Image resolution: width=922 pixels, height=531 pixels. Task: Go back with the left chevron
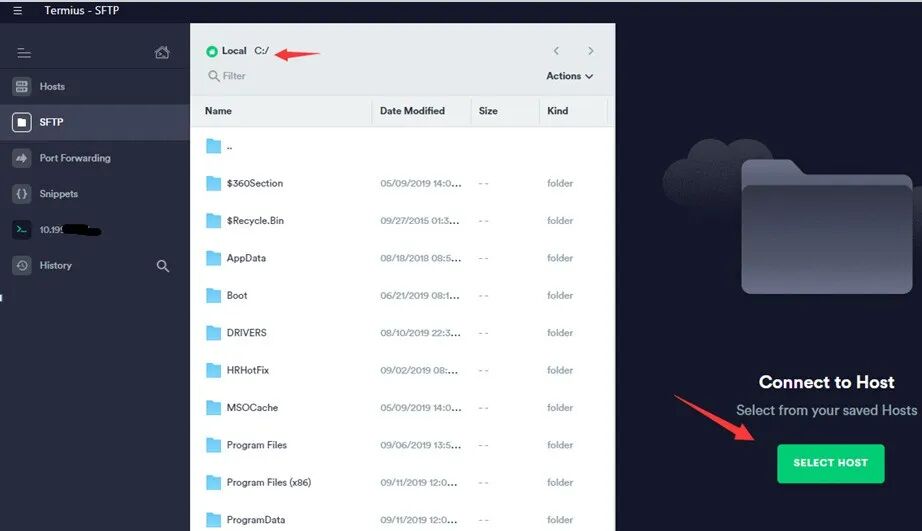(556, 51)
